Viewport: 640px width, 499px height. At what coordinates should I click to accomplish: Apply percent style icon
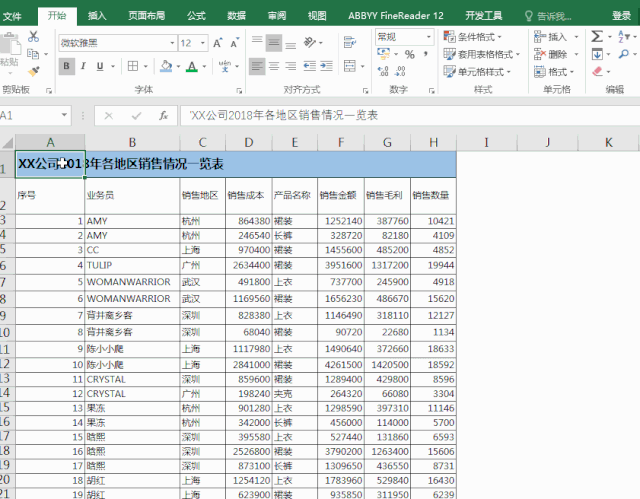(x=410, y=54)
